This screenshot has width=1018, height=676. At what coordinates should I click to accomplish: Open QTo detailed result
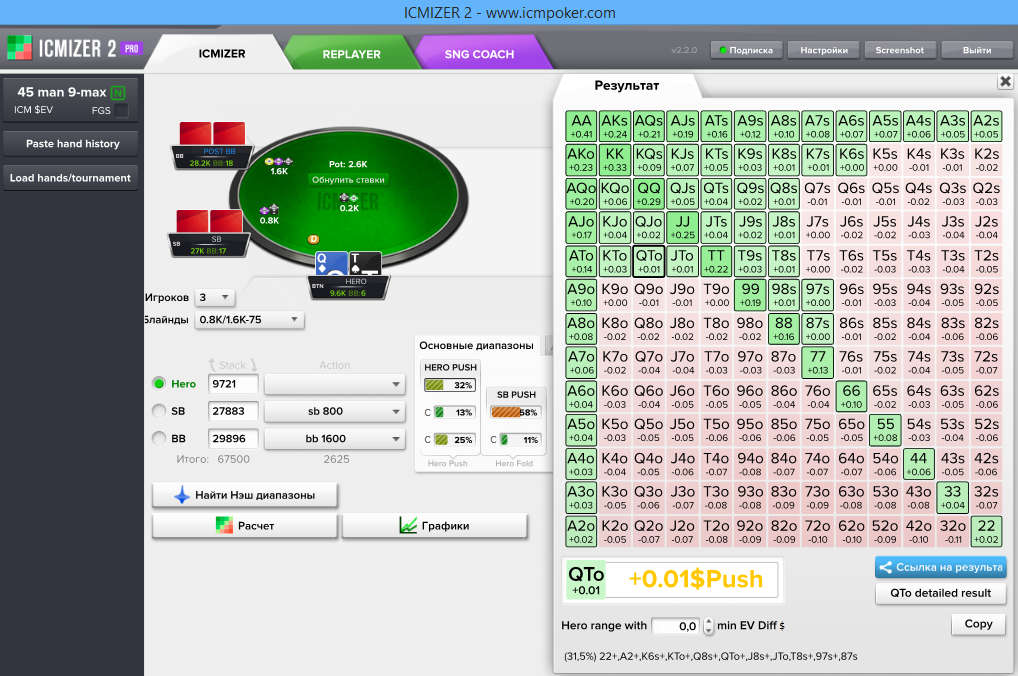pyautogui.click(x=940, y=593)
